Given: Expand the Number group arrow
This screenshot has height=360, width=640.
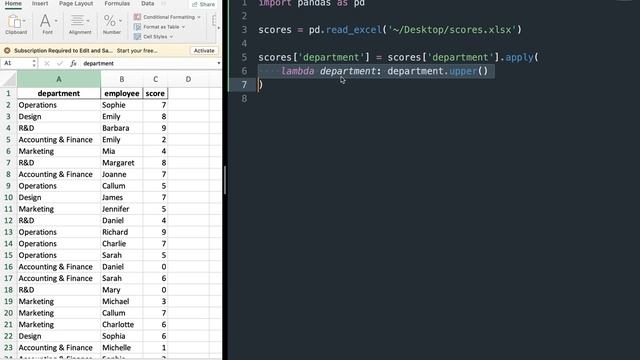Looking at the screenshot, I should pyautogui.click(x=120, y=20).
